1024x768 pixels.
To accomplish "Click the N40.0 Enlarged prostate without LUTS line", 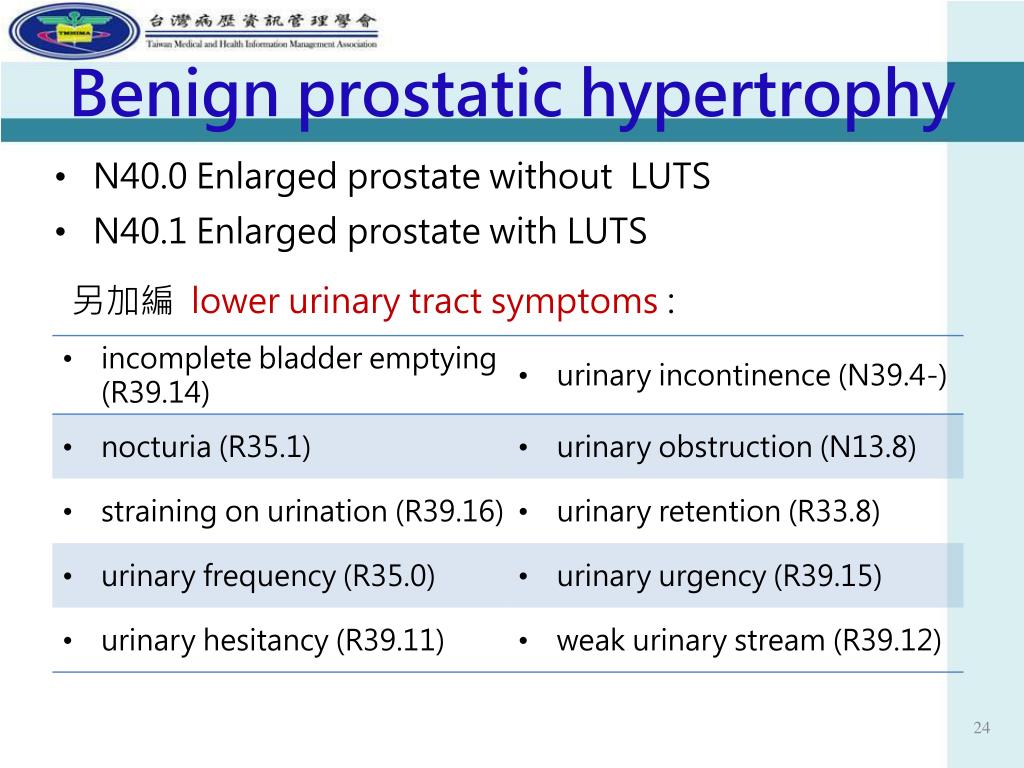I will [x=401, y=176].
